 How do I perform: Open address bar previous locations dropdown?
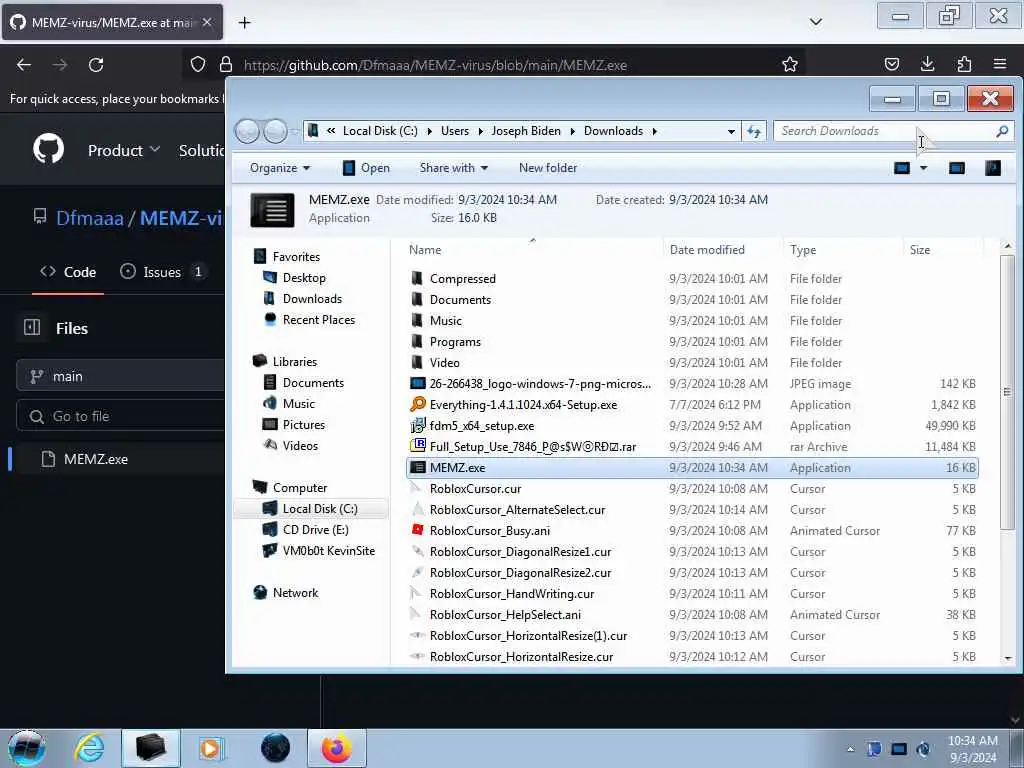[x=731, y=131]
